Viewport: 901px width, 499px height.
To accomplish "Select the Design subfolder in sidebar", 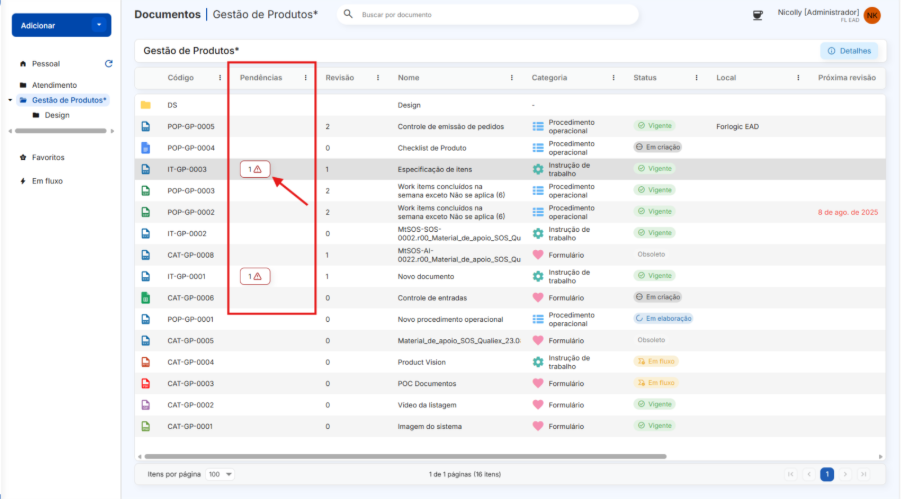I will pyautogui.click(x=57, y=115).
